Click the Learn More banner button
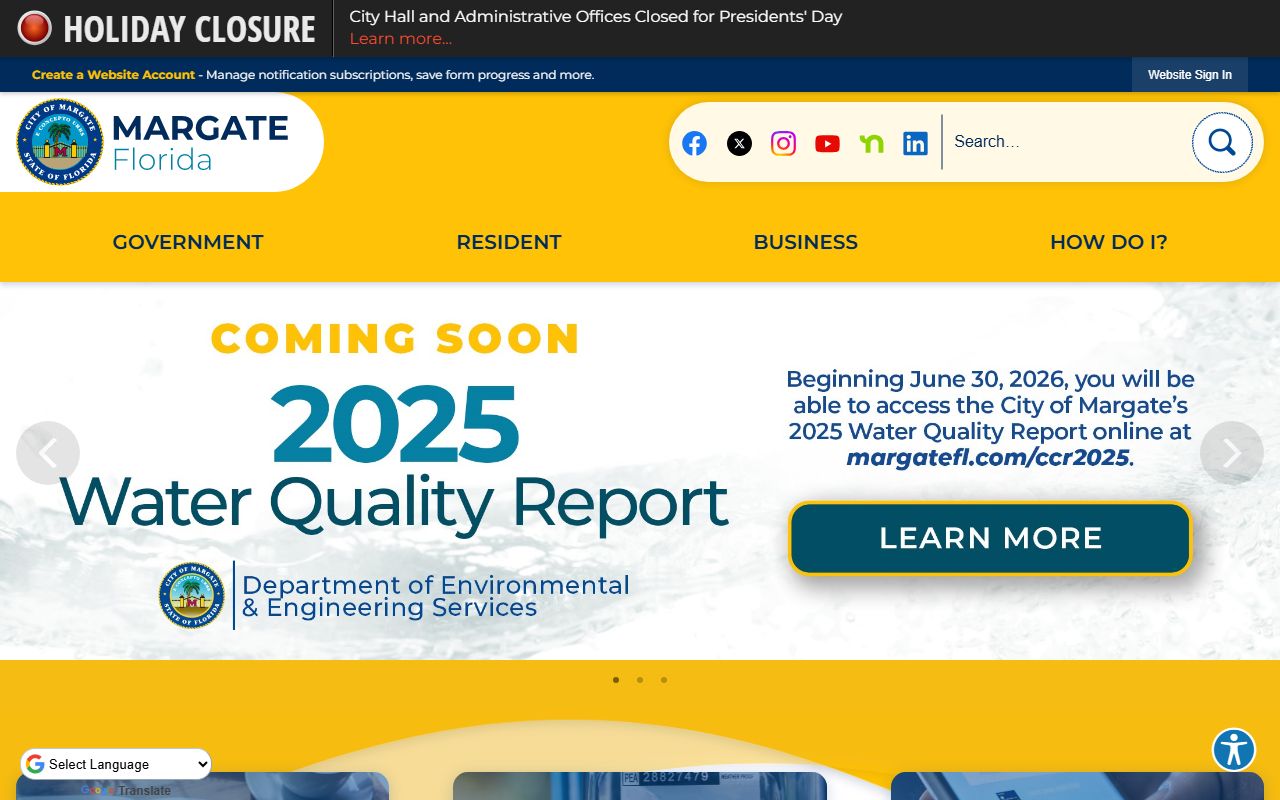Viewport: 1280px width, 800px height. tap(990, 538)
